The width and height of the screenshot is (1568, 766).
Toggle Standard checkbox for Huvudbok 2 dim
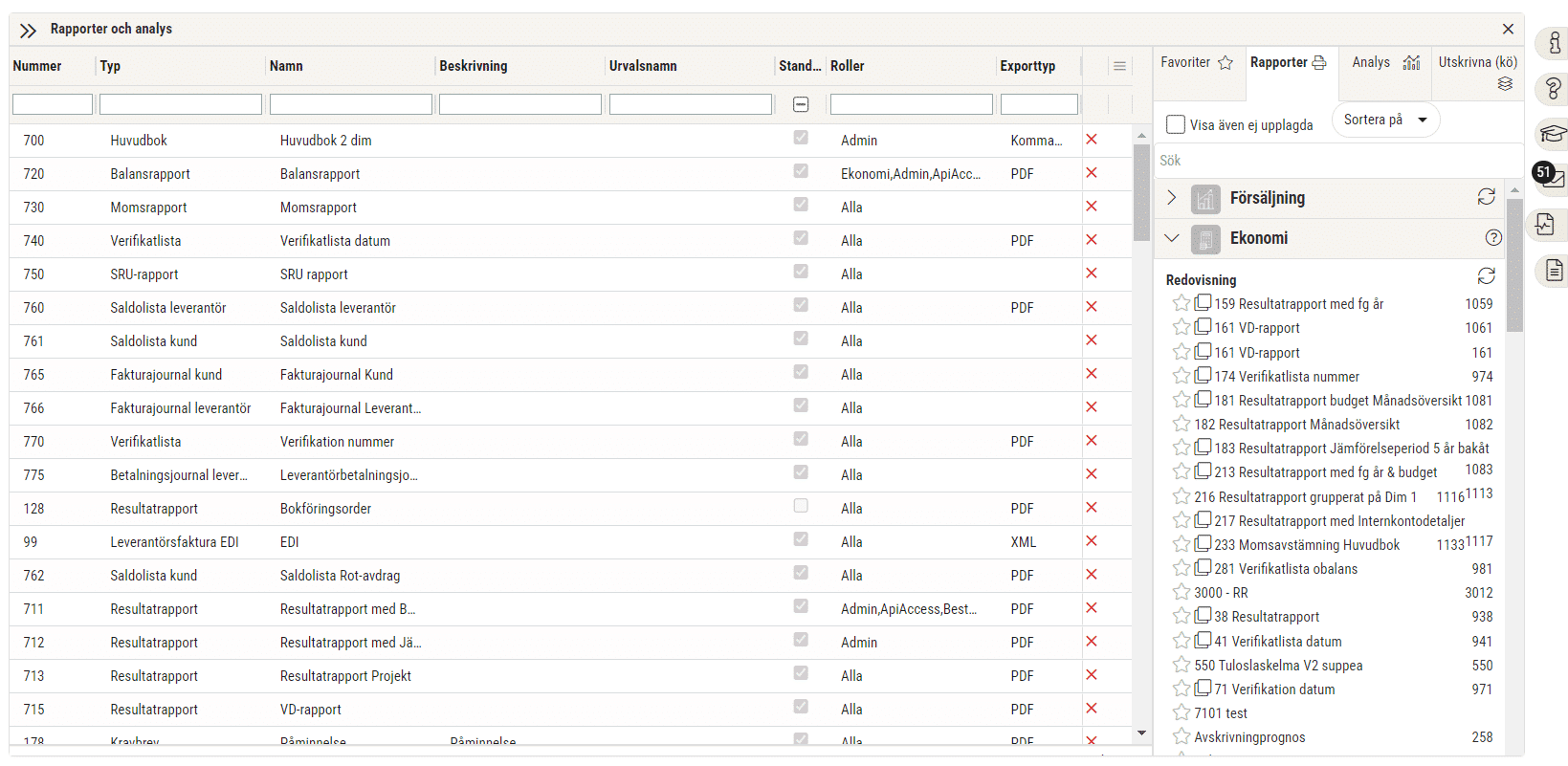coord(801,138)
